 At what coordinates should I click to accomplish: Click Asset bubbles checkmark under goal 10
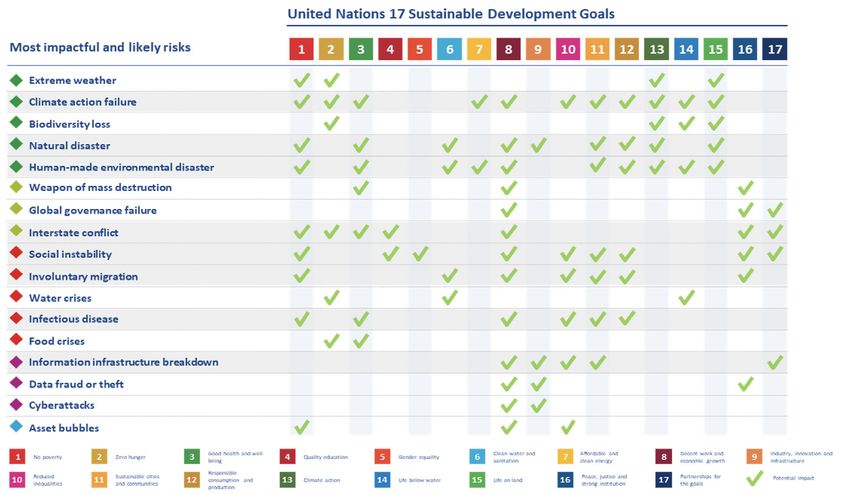[x=568, y=427]
